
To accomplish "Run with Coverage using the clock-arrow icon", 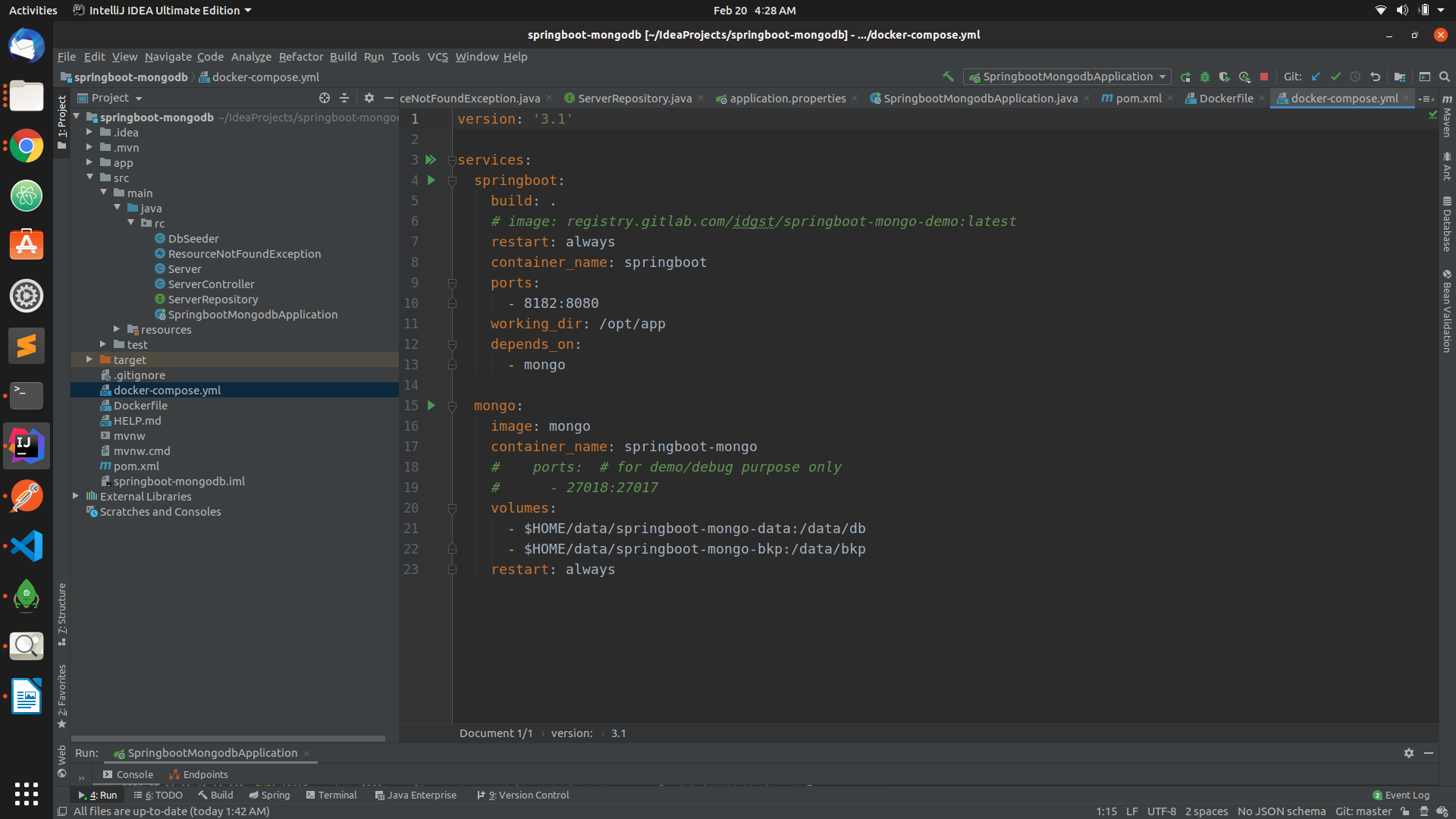I will click(1244, 77).
